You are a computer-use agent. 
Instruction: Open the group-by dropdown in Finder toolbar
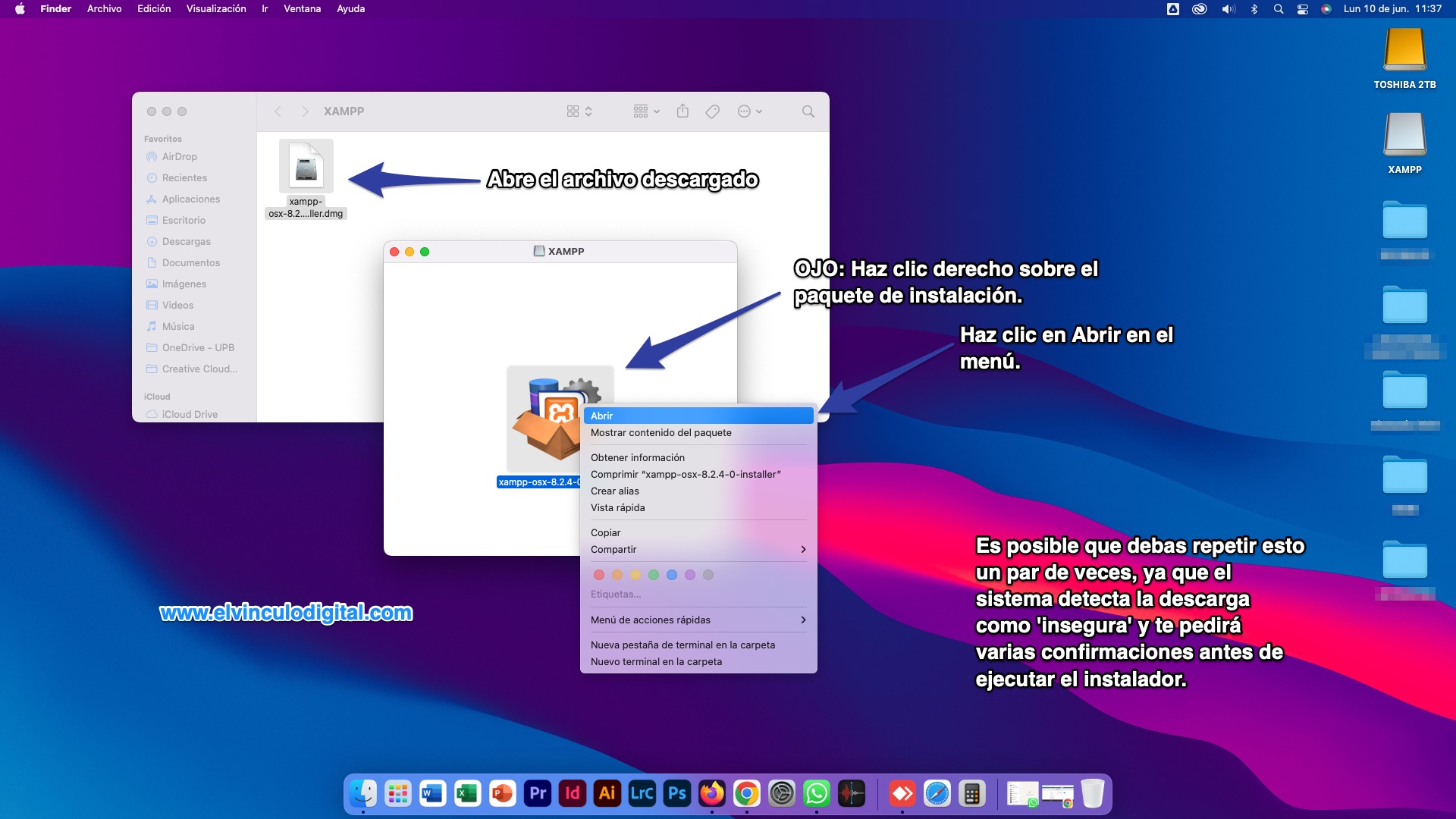click(646, 111)
